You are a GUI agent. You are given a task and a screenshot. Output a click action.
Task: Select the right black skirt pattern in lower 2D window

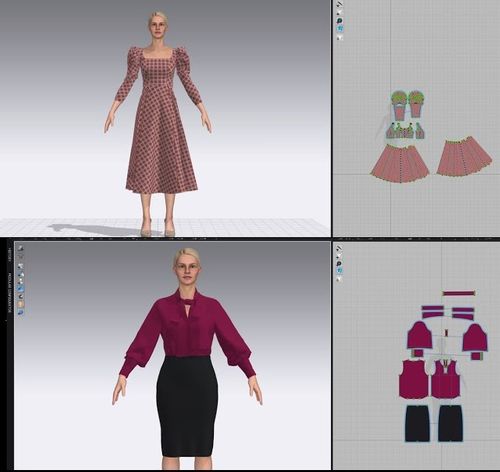450,424
